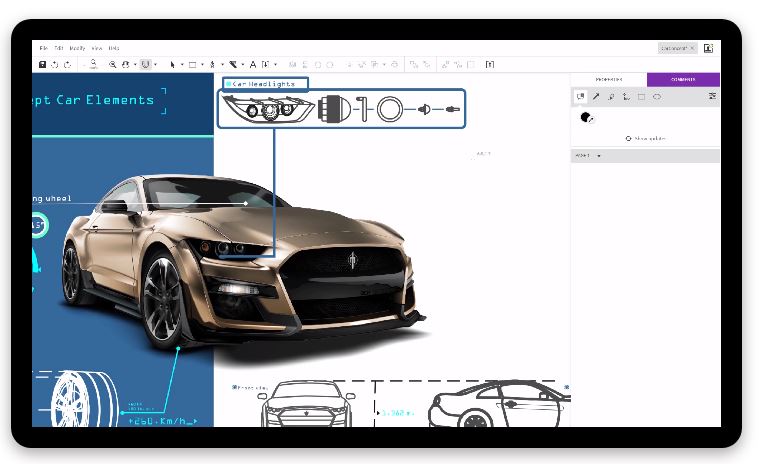The width and height of the screenshot is (759, 464).
Task: Select the Rectangle shape tool
Action: pos(192,64)
